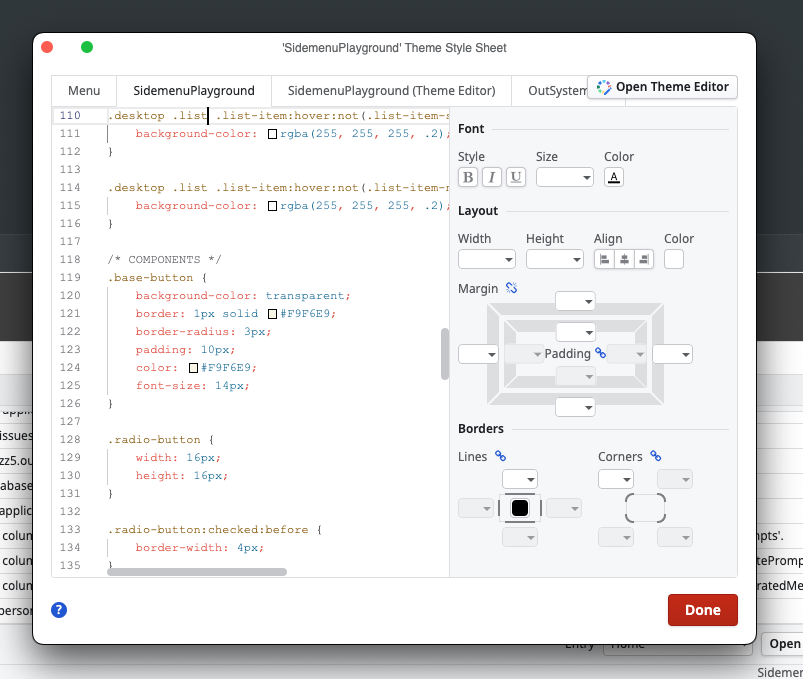Open the help question mark icon
This screenshot has width=803, height=679.
pyautogui.click(x=59, y=610)
